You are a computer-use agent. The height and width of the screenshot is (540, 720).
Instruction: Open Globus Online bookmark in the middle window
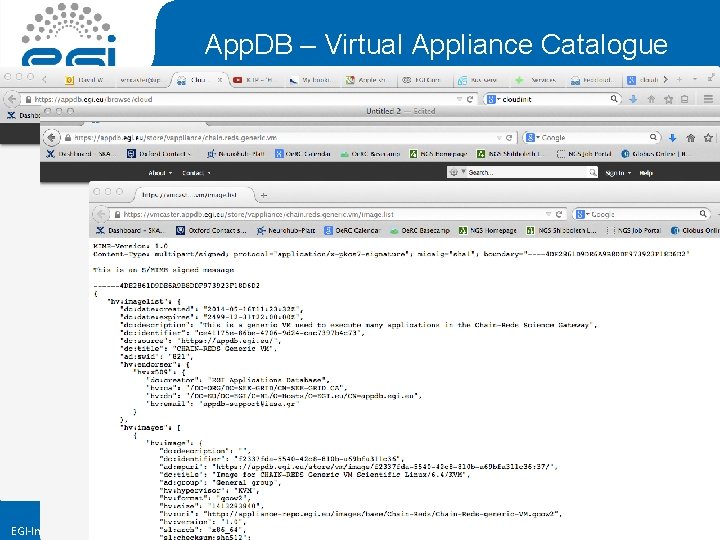click(x=655, y=154)
